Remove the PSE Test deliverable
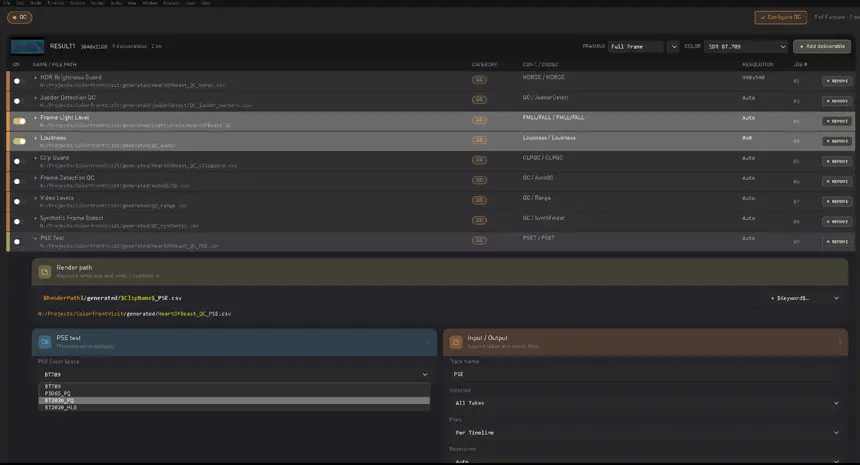860x465 pixels. click(836, 242)
